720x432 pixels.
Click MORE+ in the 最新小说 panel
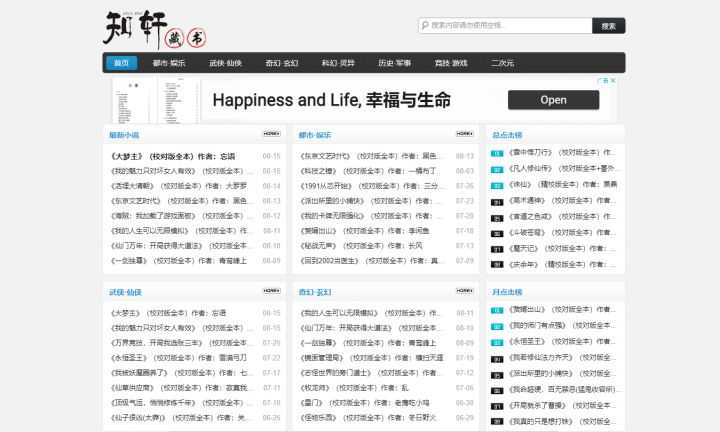click(x=271, y=134)
